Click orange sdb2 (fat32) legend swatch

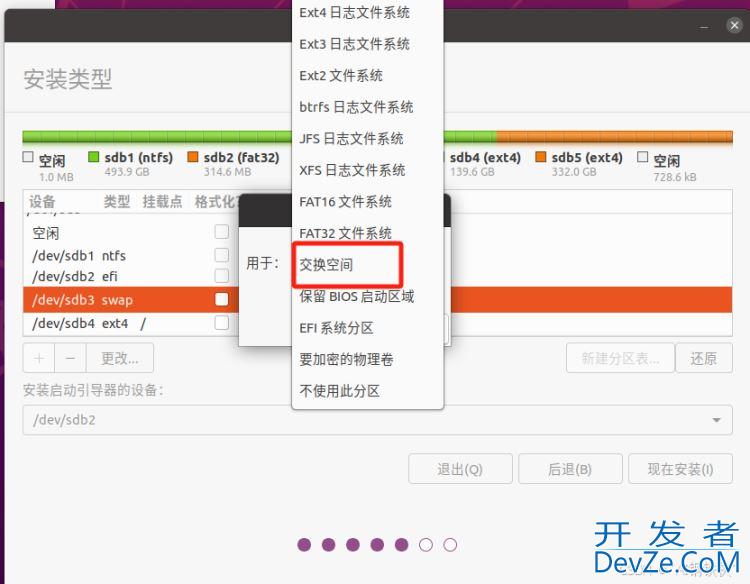[193, 157]
